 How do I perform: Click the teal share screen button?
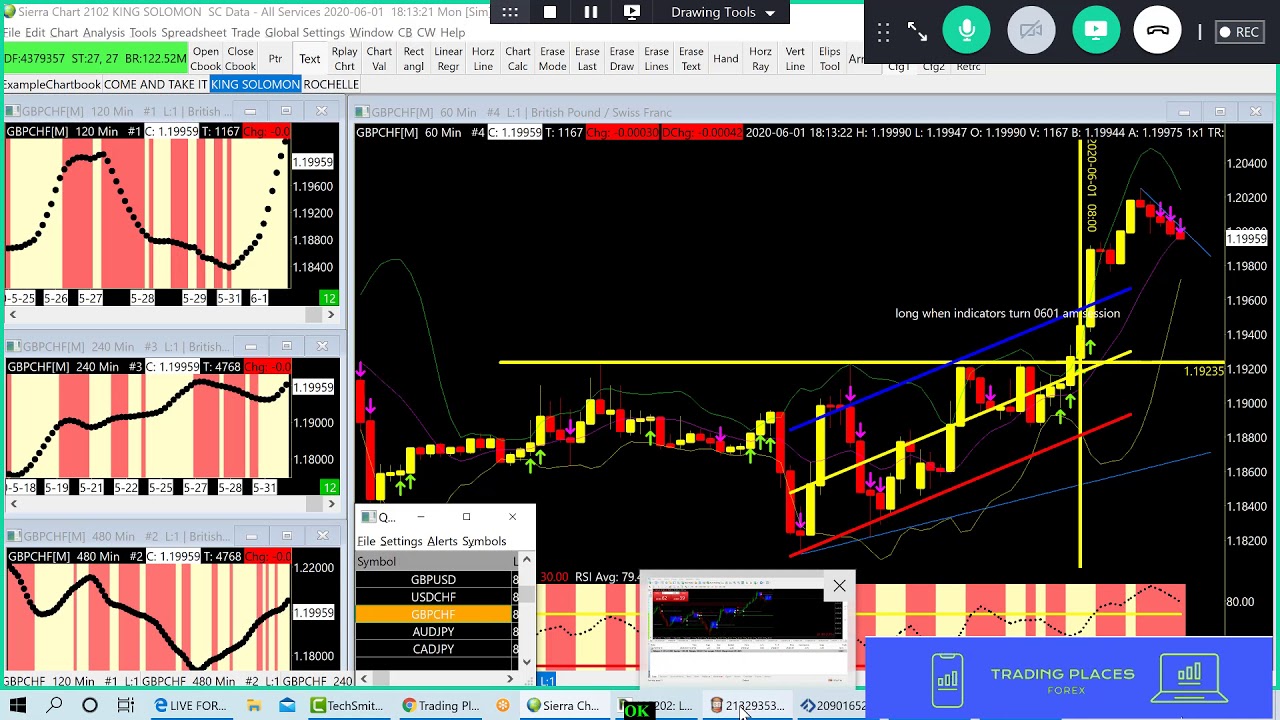pyautogui.click(x=1096, y=31)
